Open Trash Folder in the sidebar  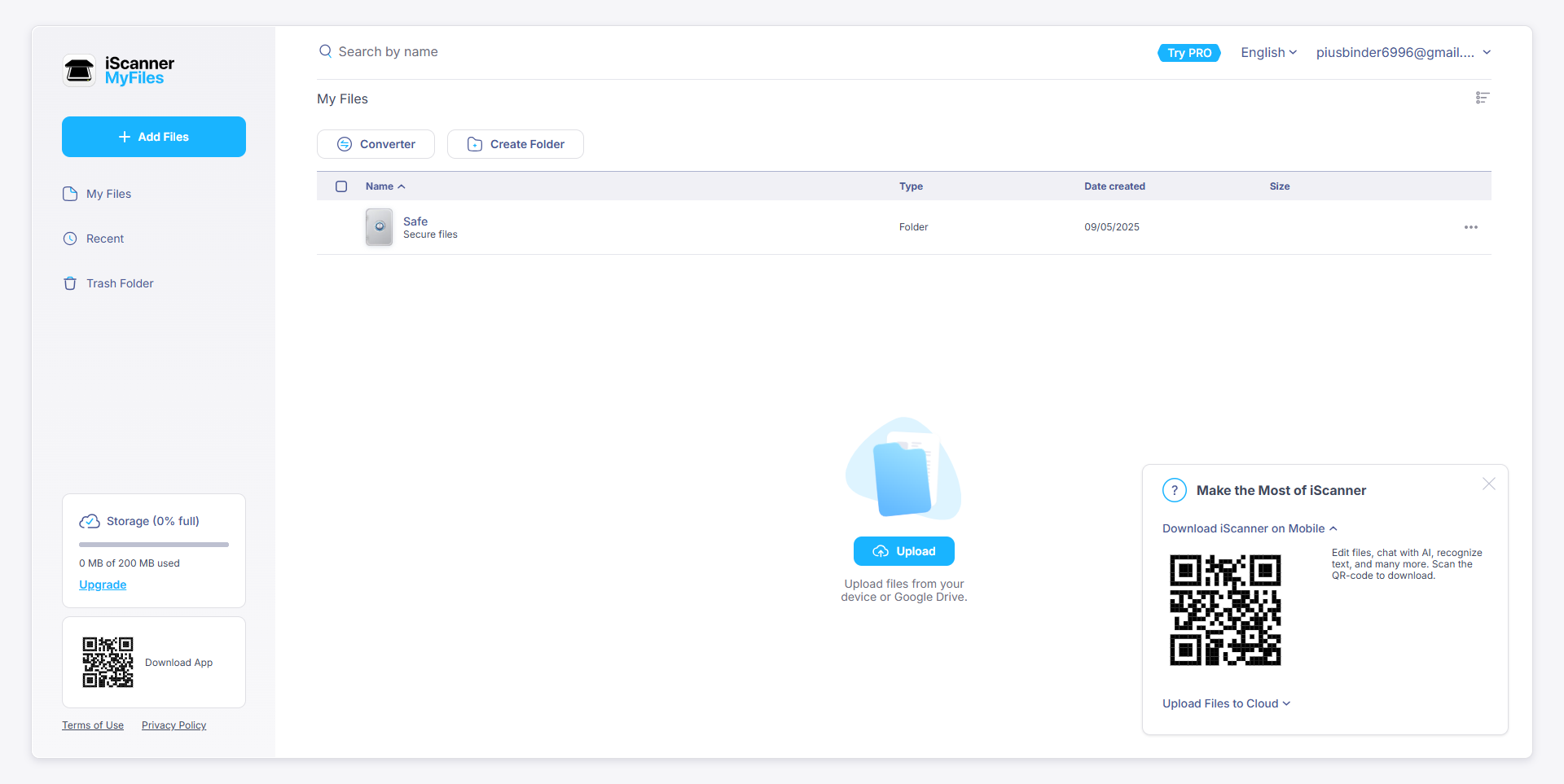tap(119, 283)
